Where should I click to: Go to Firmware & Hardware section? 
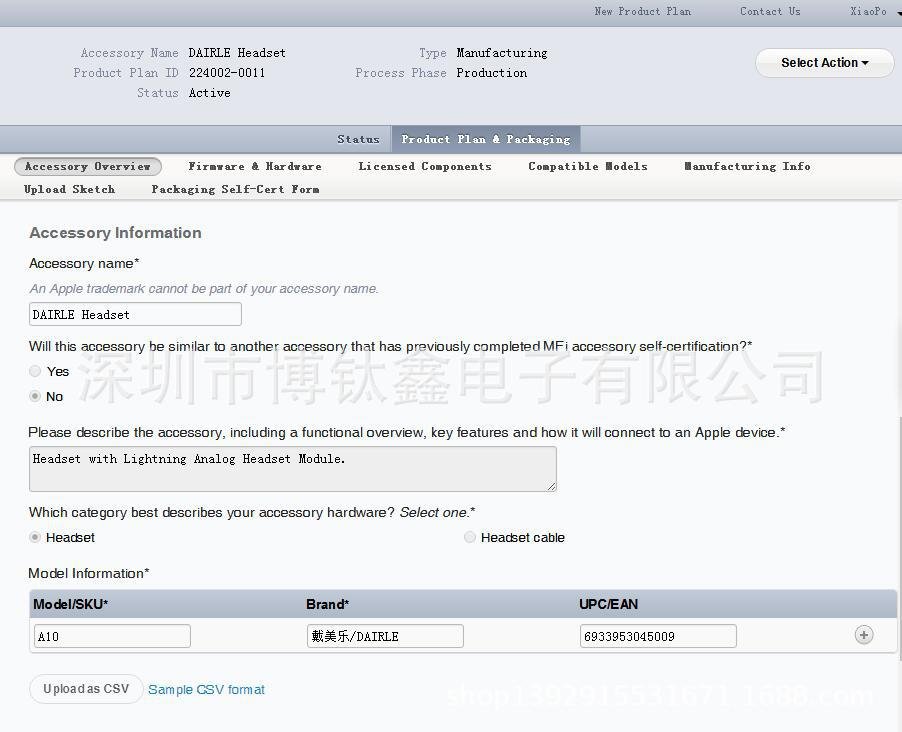click(255, 167)
